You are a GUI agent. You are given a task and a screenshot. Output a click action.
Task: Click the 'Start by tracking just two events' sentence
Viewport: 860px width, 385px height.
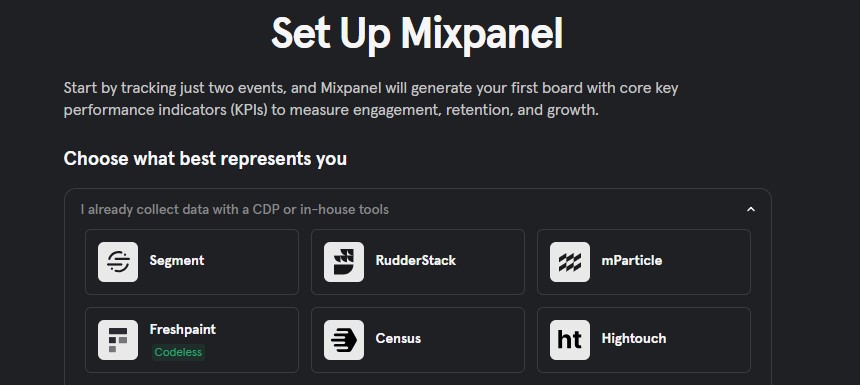371,88
